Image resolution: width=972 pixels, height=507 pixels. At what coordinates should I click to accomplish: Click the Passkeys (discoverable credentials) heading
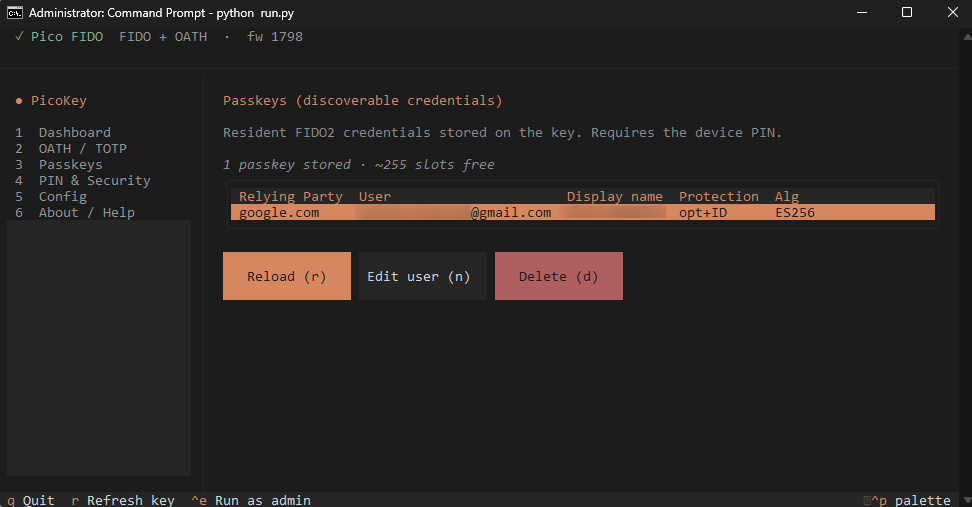363,100
